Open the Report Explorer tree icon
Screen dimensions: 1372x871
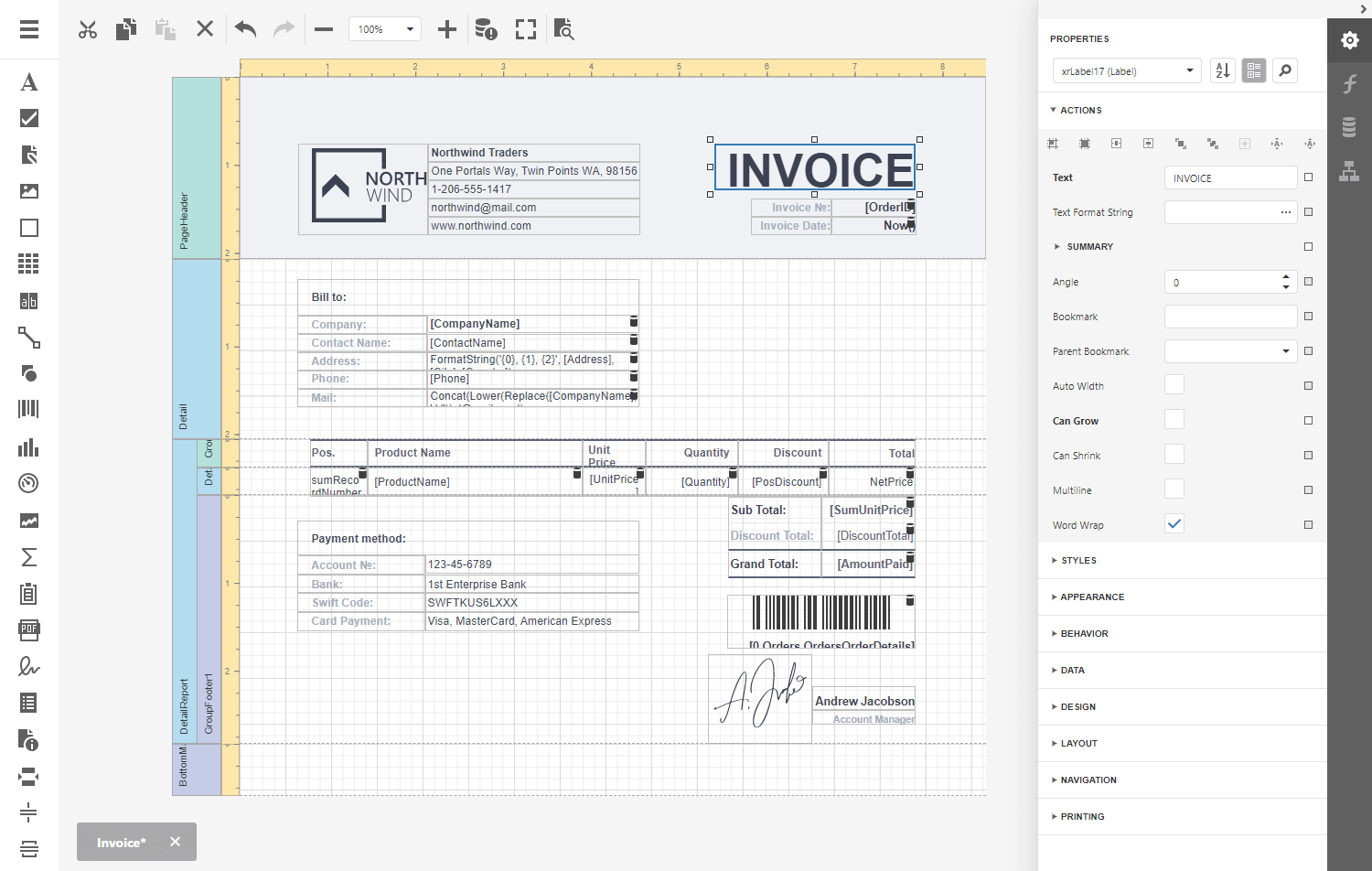1349,170
